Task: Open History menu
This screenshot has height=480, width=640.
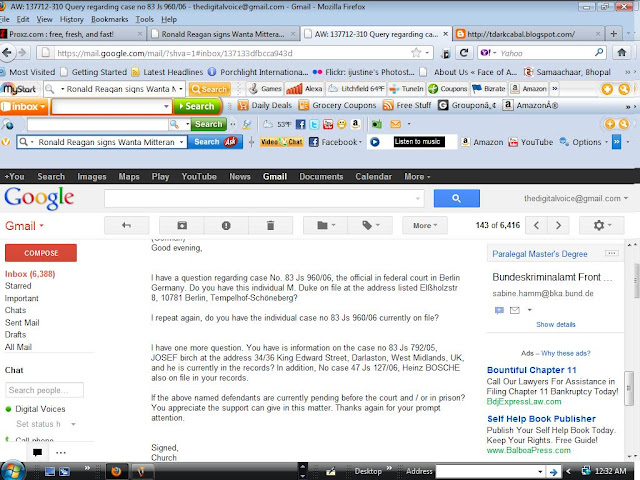Action: click(71, 19)
